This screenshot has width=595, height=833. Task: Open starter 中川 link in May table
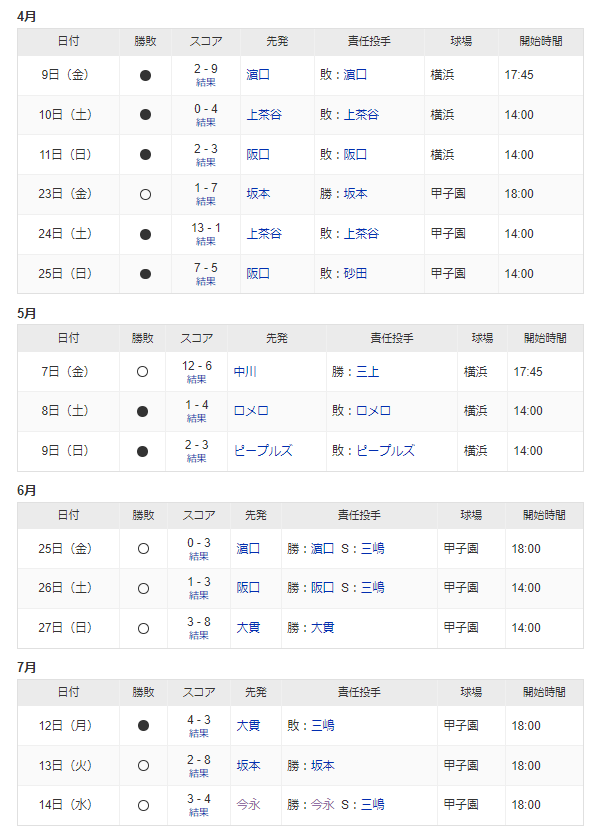pyautogui.click(x=245, y=371)
